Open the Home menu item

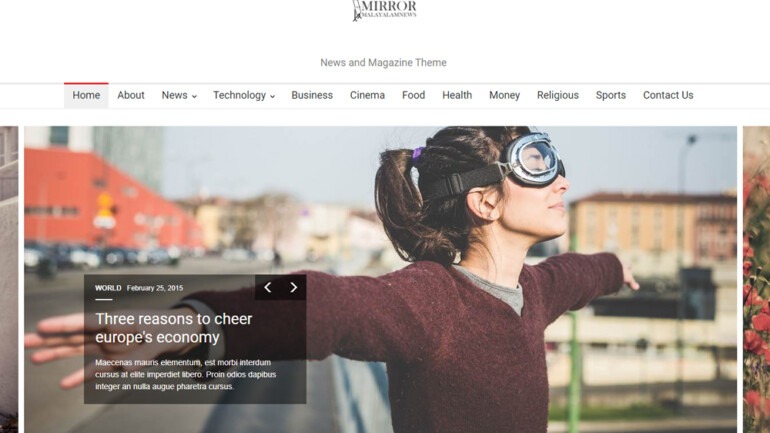tap(86, 96)
